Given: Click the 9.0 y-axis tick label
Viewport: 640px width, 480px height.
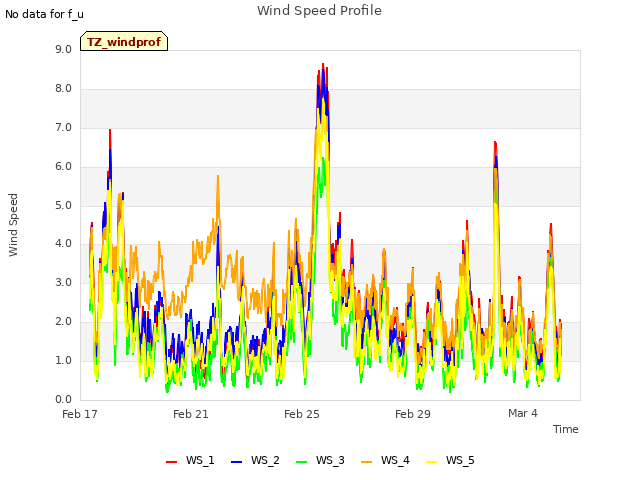Looking at the screenshot, I should (63, 49).
